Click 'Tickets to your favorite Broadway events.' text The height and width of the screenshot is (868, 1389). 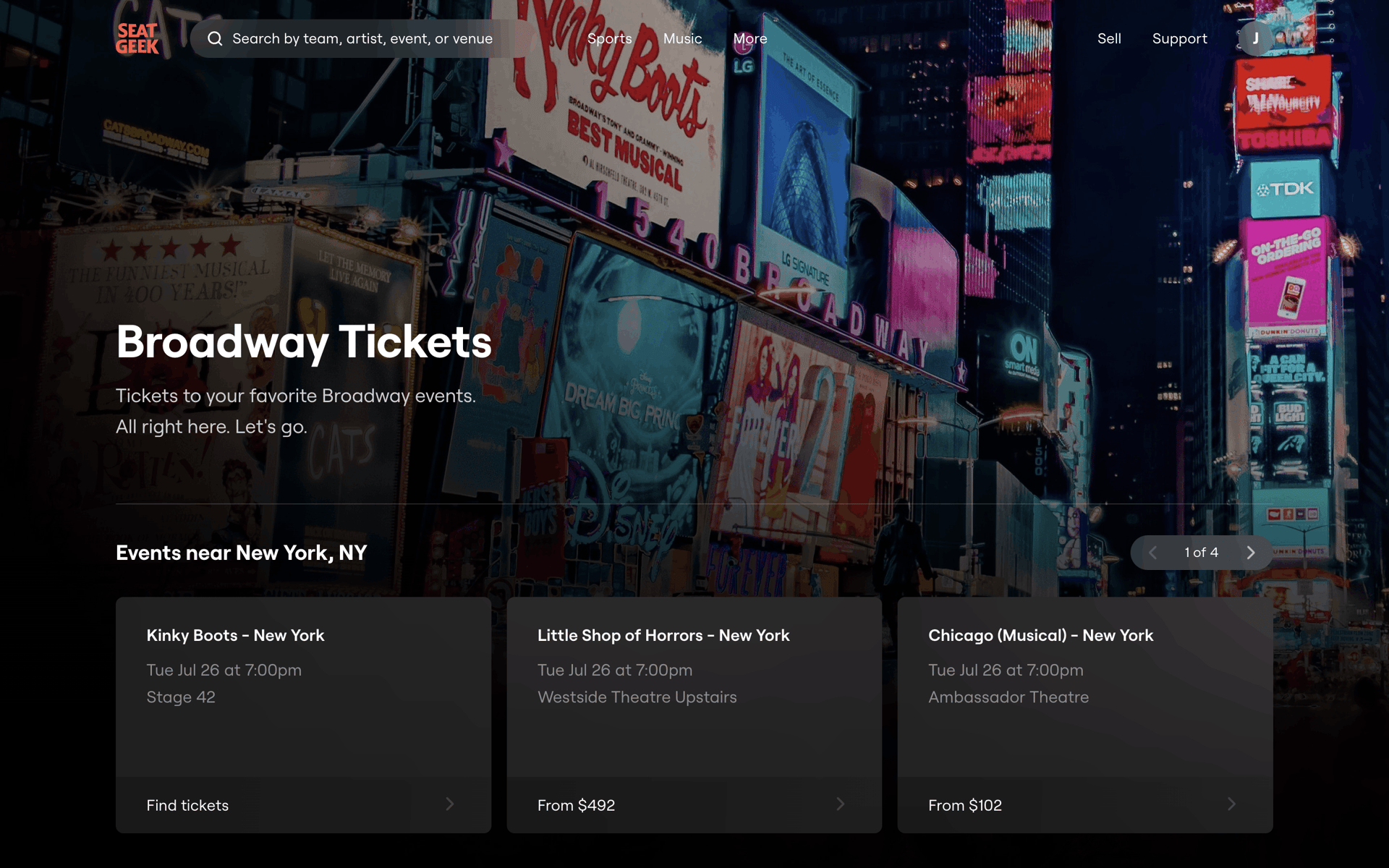click(296, 396)
